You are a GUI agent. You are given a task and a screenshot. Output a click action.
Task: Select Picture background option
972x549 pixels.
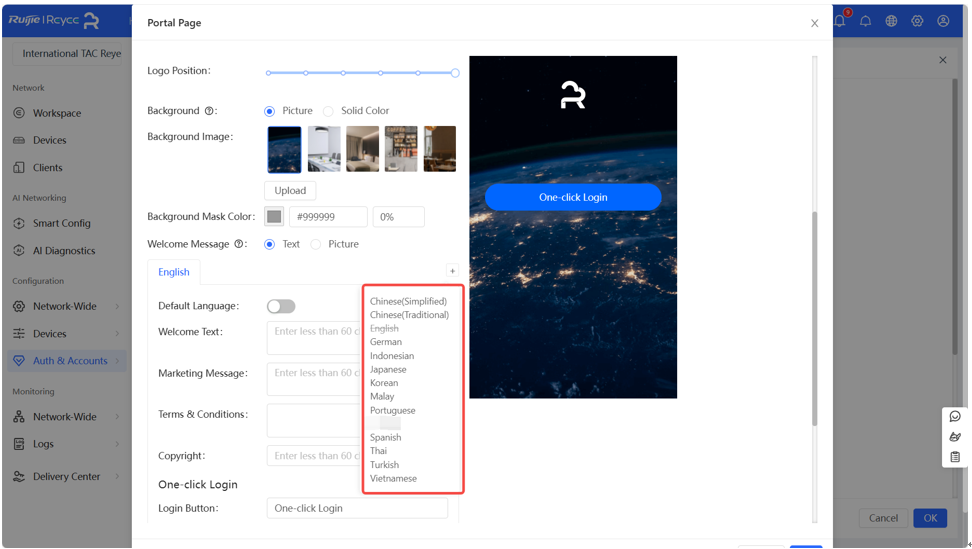pos(269,112)
